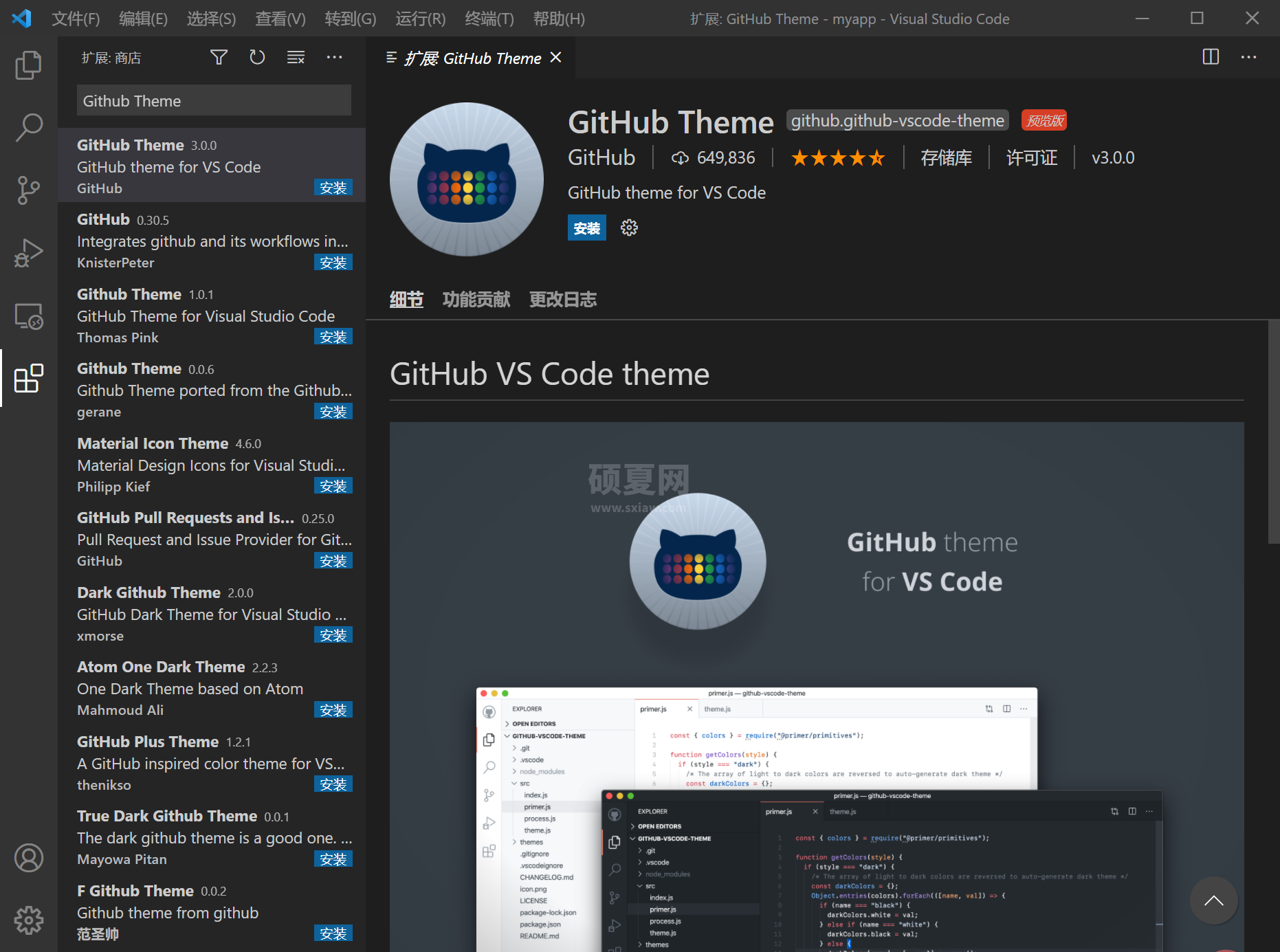Select True Dark Github Theme entry
1280x952 pixels.
pos(212,837)
